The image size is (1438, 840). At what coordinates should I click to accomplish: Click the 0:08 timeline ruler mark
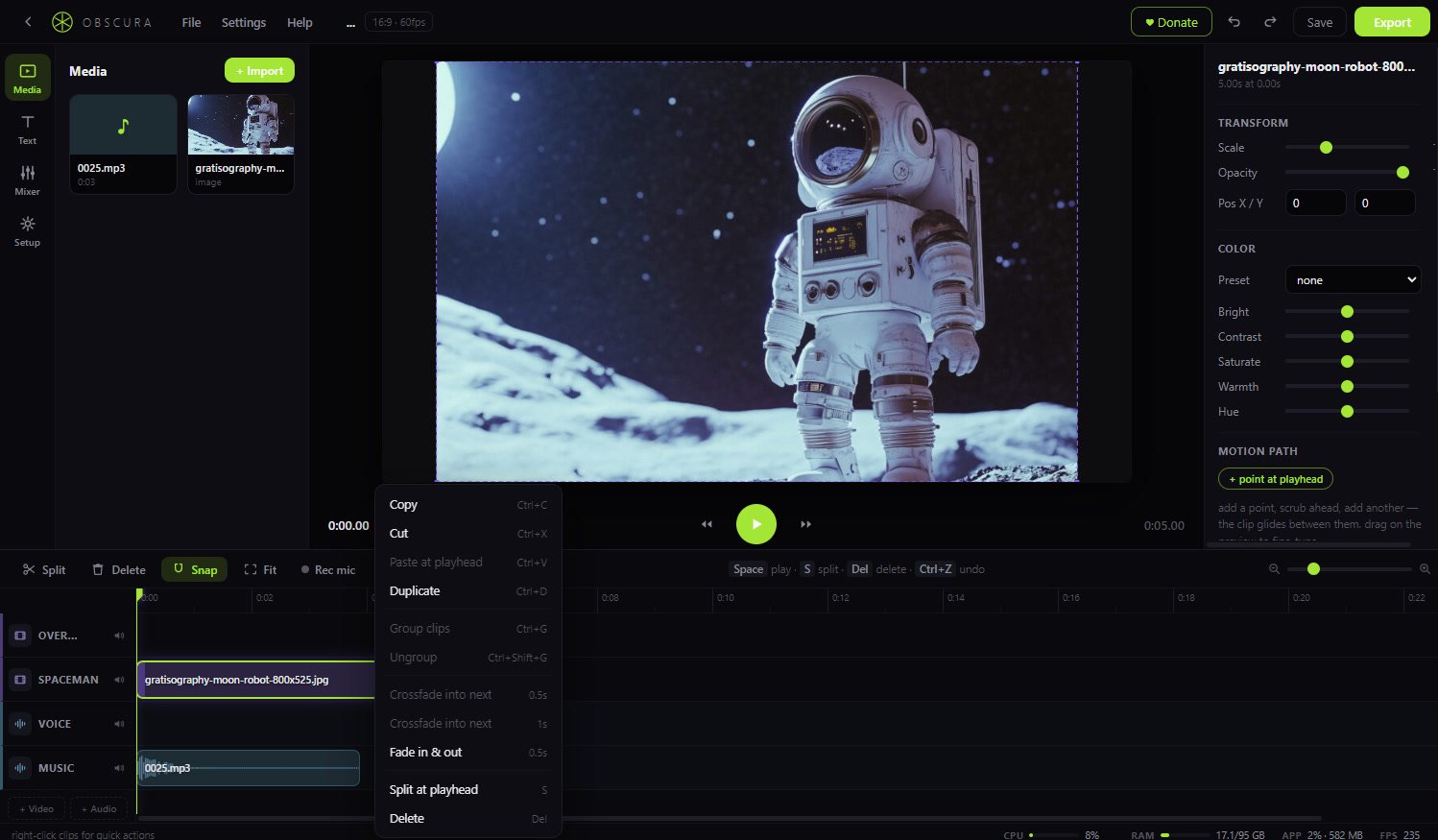(x=610, y=598)
